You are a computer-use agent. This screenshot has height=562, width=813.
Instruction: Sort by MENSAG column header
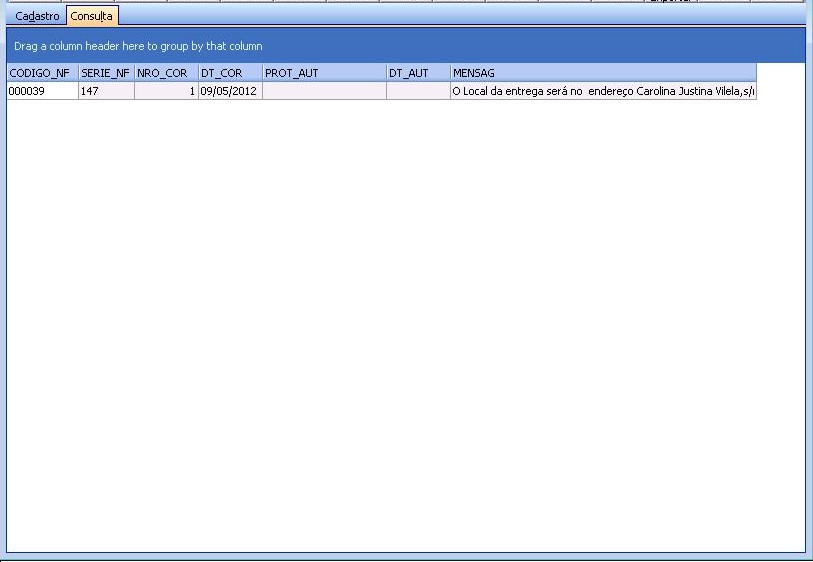tap(602, 73)
